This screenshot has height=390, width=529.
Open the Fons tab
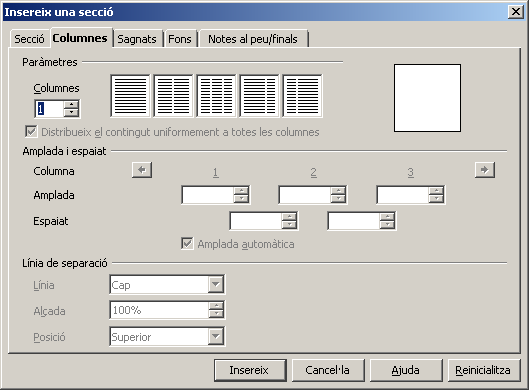[x=180, y=39]
